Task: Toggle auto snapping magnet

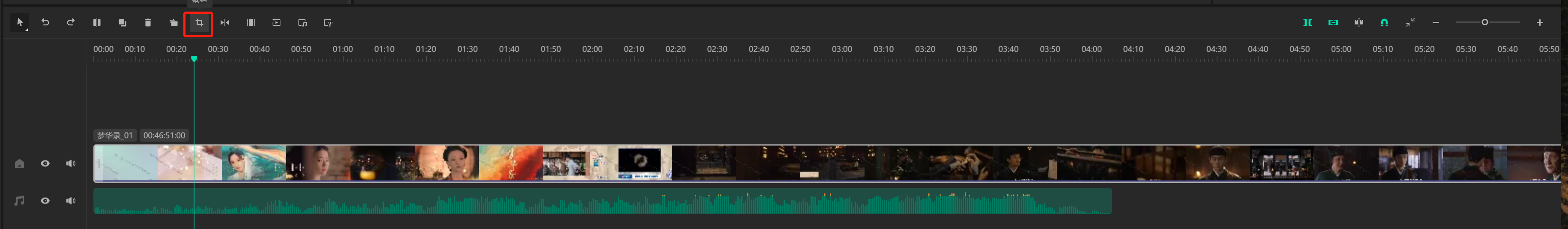Action: click(x=1384, y=23)
